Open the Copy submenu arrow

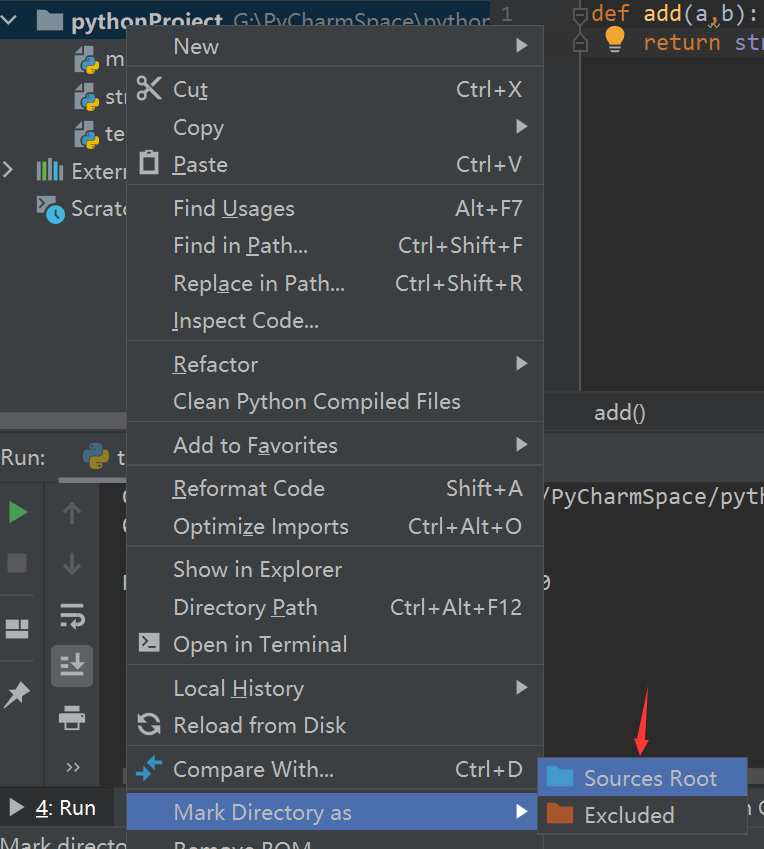(521, 127)
